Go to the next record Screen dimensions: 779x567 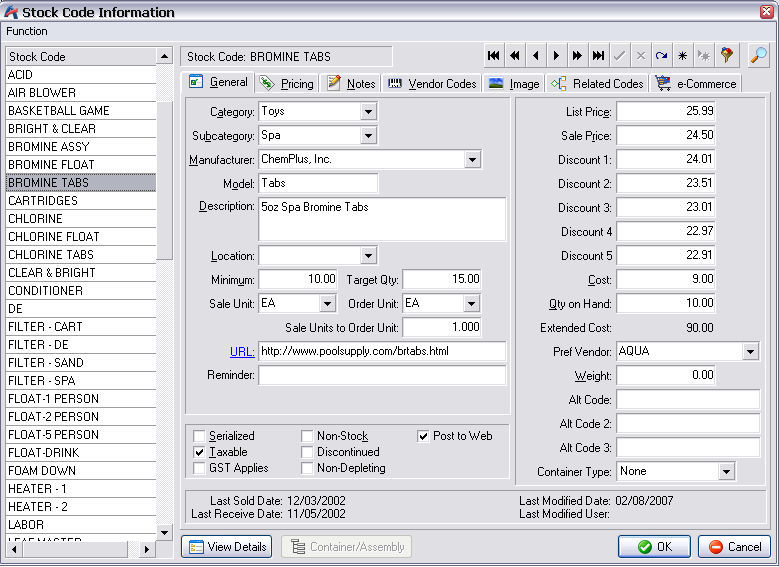[556, 56]
